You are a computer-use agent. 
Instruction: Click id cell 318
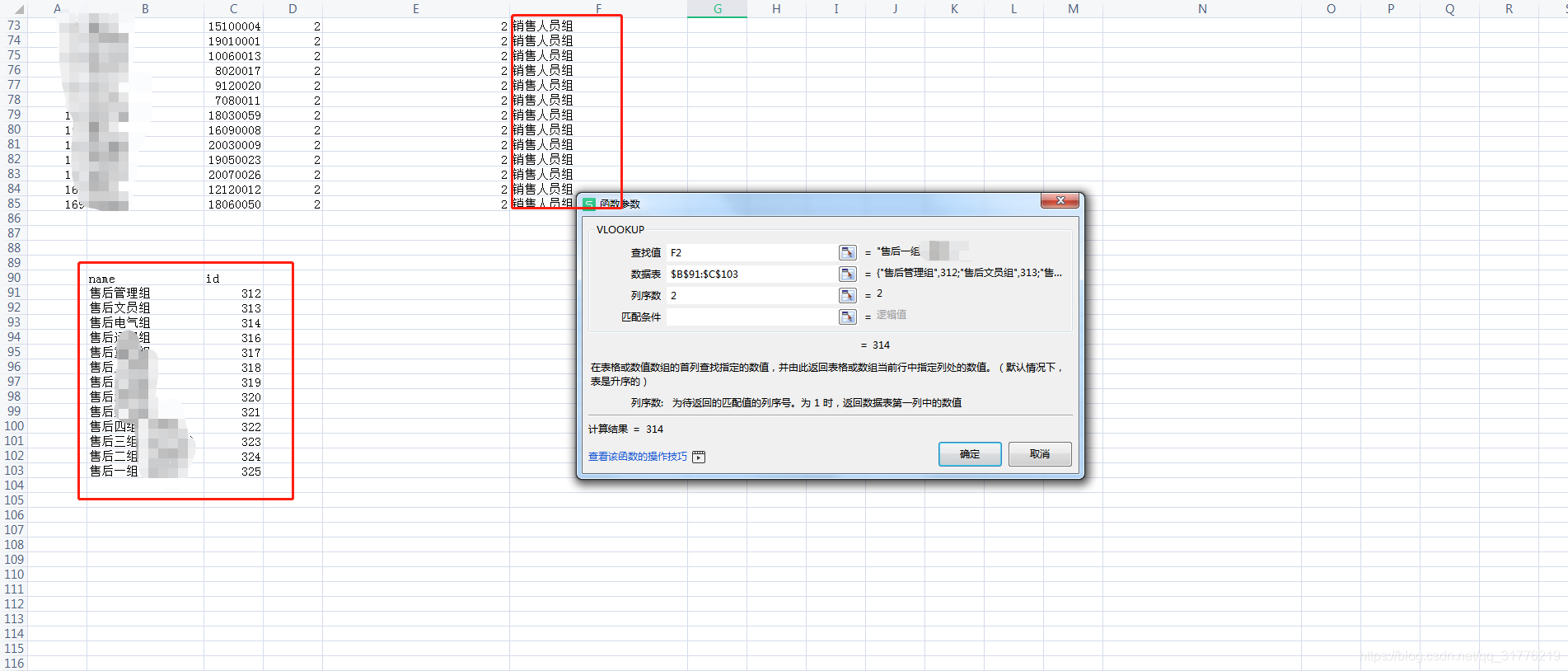click(x=233, y=368)
